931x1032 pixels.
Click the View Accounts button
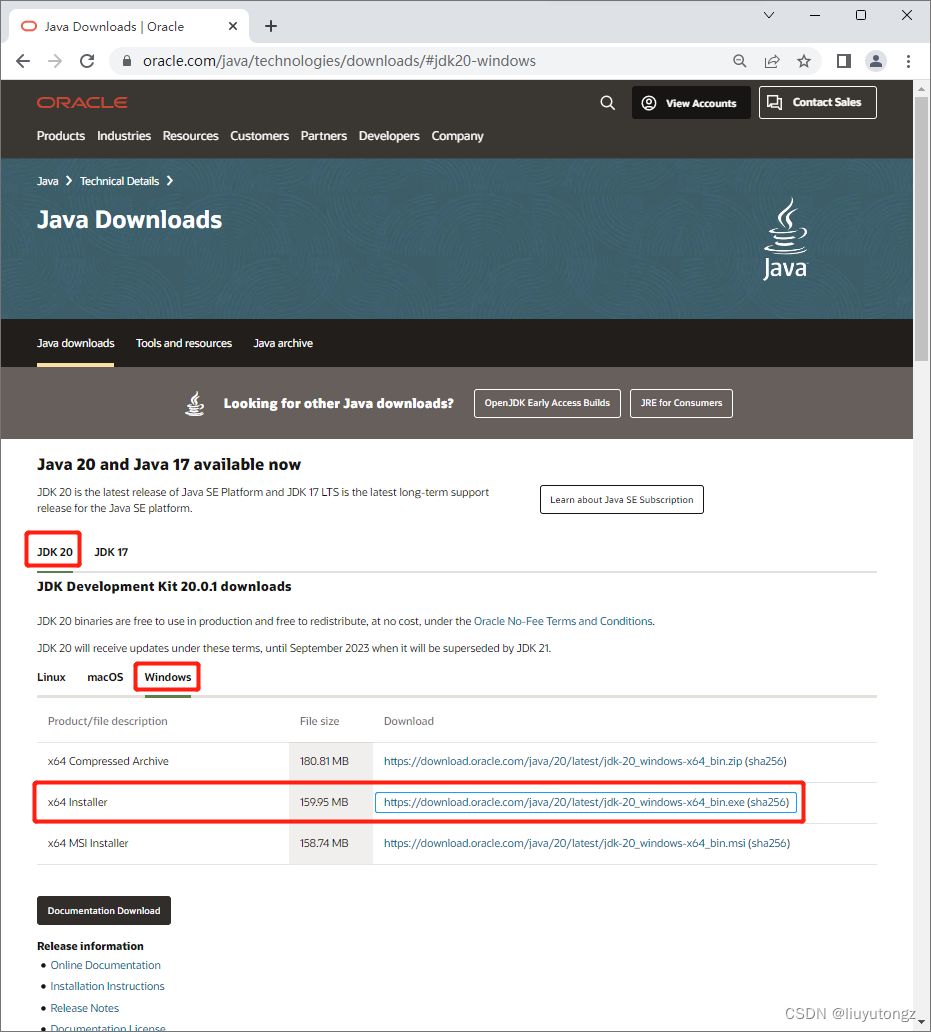691,103
